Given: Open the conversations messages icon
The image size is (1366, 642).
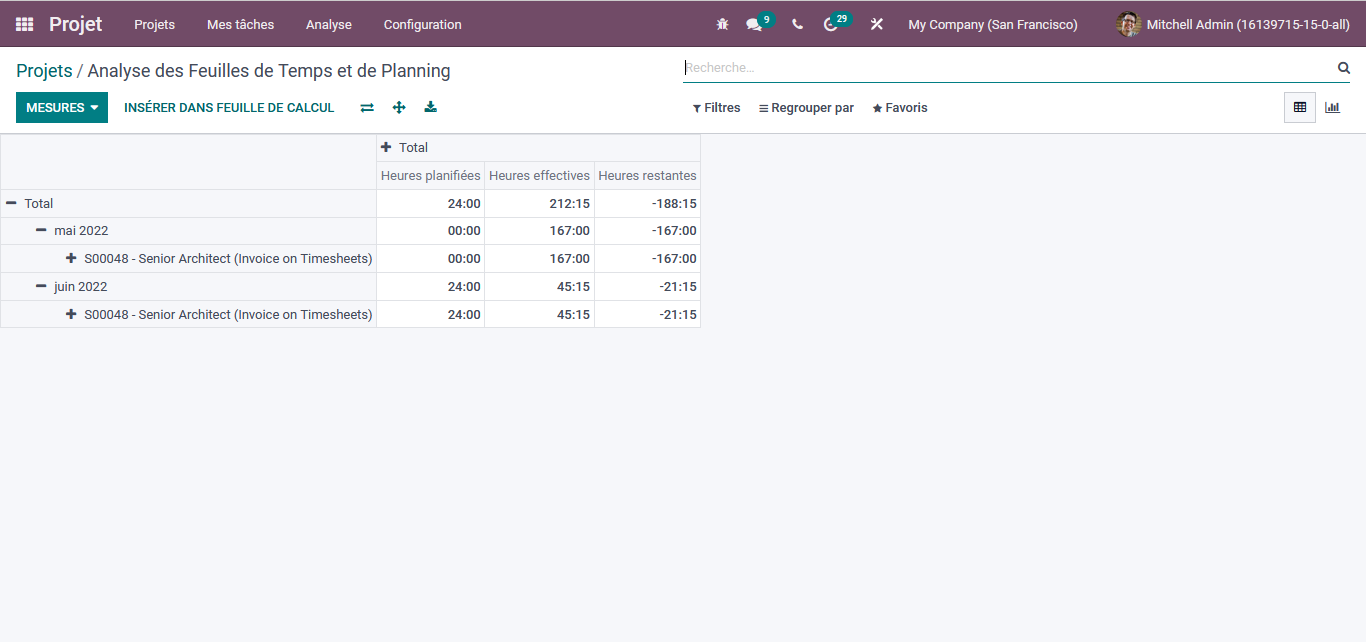Looking at the screenshot, I should tap(754, 24).
